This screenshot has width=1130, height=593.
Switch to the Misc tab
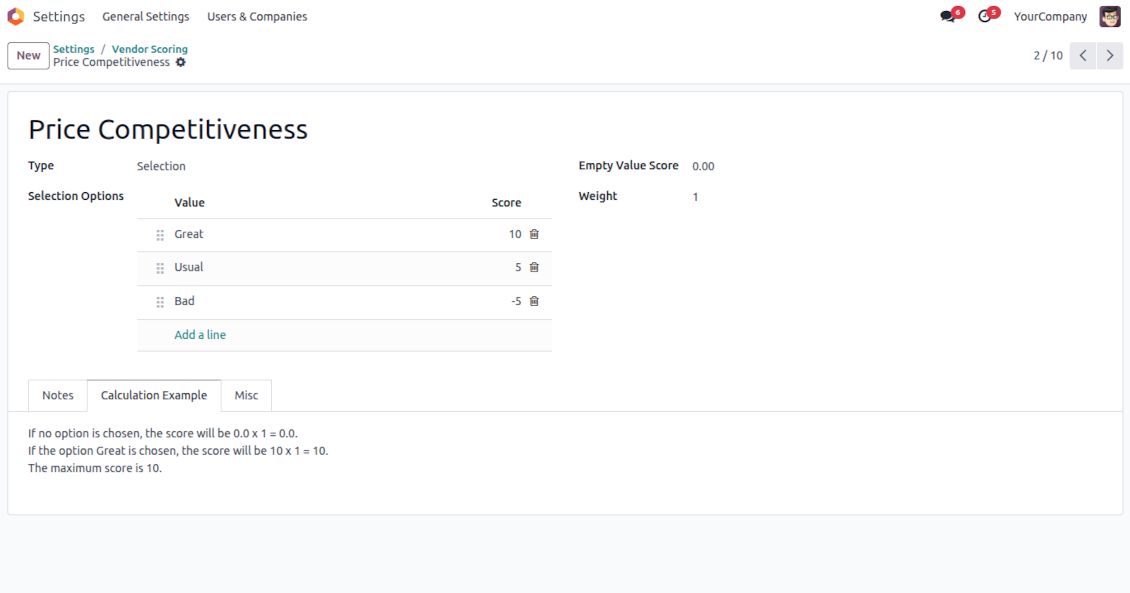tap(246, 395)
